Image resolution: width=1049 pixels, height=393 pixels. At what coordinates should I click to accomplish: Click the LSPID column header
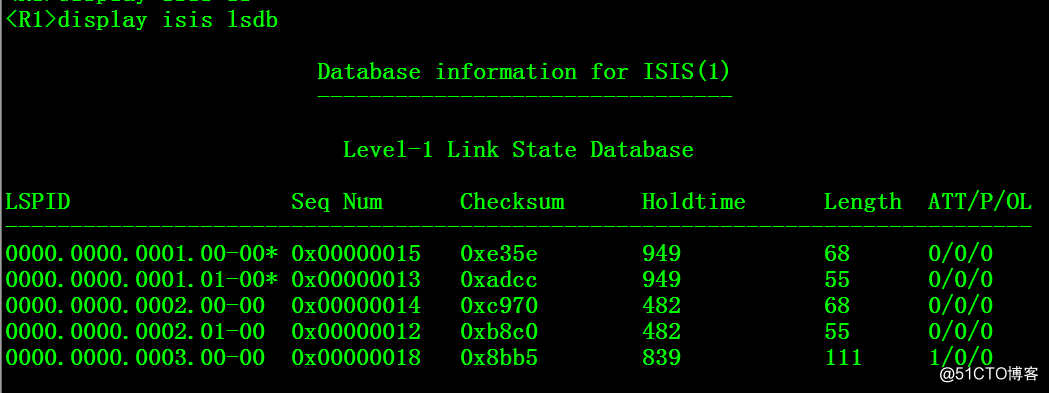(38, 202)
